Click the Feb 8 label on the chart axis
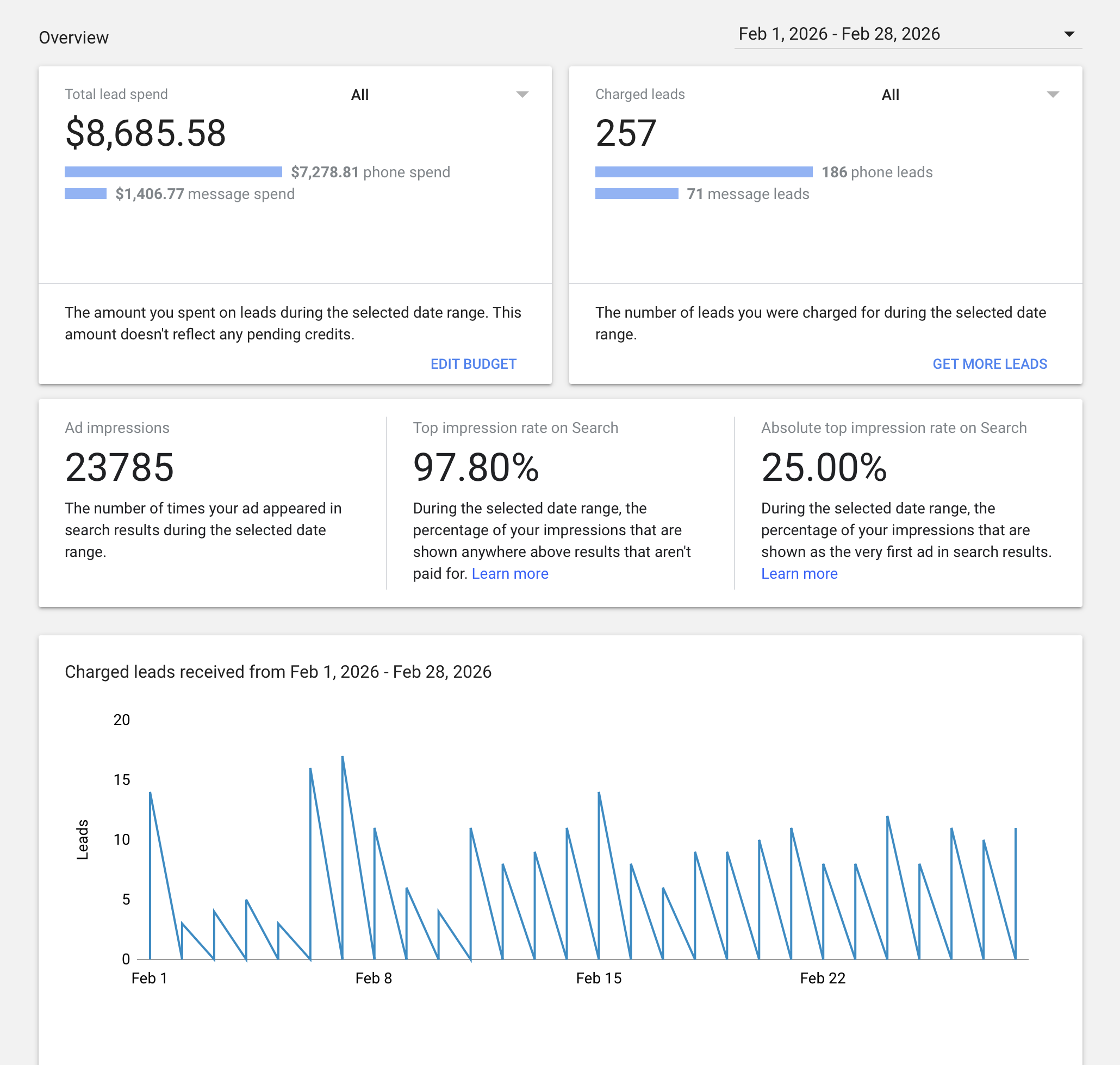 pyautogui.click(x=374, y=977)
